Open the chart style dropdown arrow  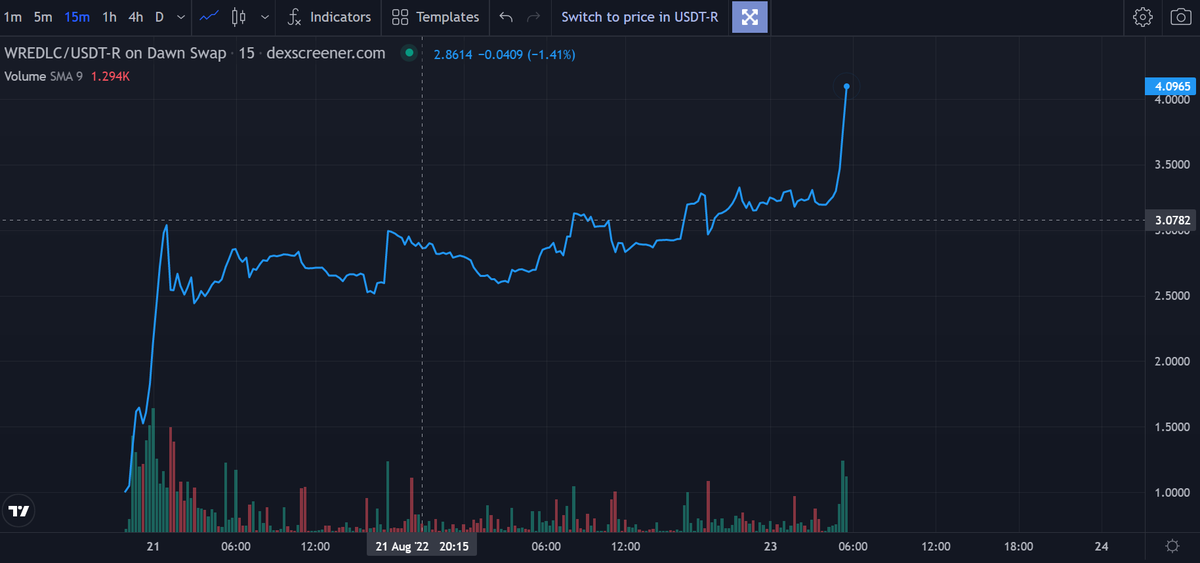click(x=264, y=17)
